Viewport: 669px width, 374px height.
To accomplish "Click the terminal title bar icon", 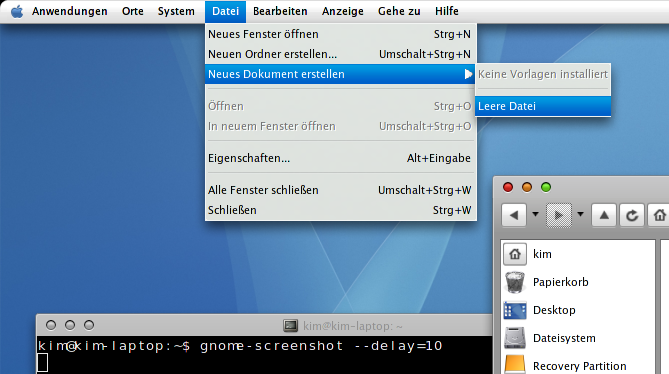I will [x=291, y=326].
